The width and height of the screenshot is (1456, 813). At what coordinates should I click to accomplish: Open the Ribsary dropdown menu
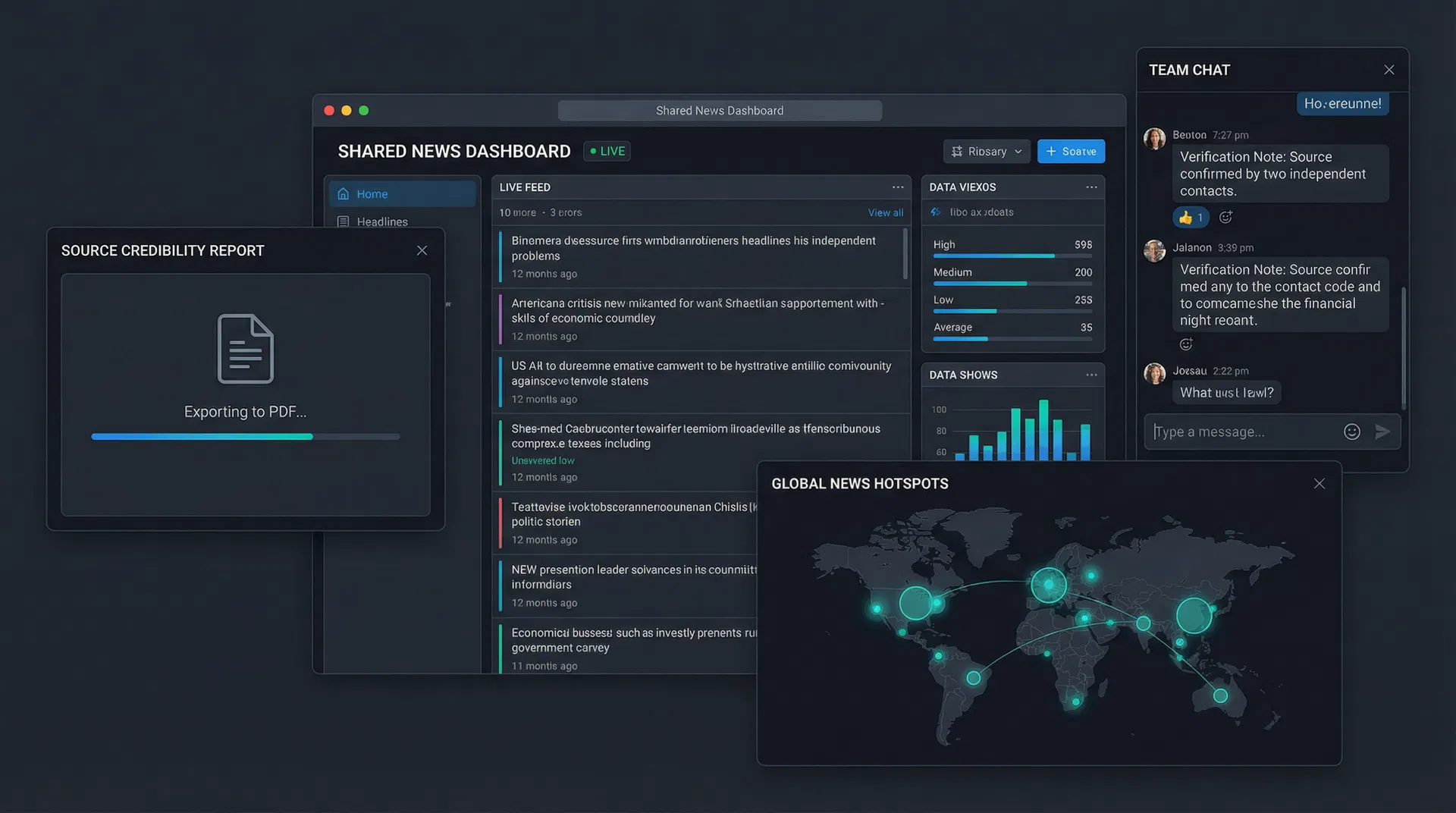coord(986,151)
